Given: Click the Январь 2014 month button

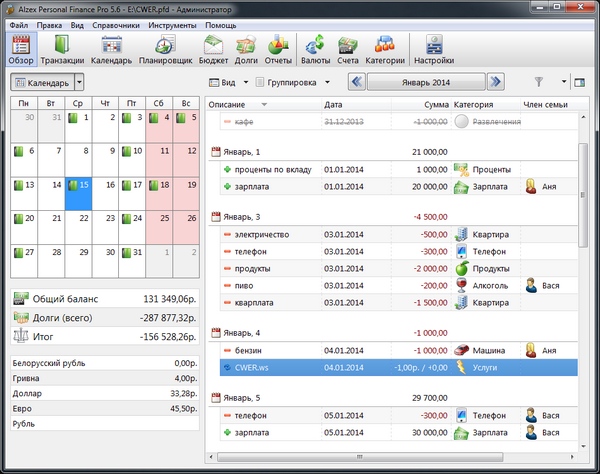Looking at the screenshot, I should [426, 82].
